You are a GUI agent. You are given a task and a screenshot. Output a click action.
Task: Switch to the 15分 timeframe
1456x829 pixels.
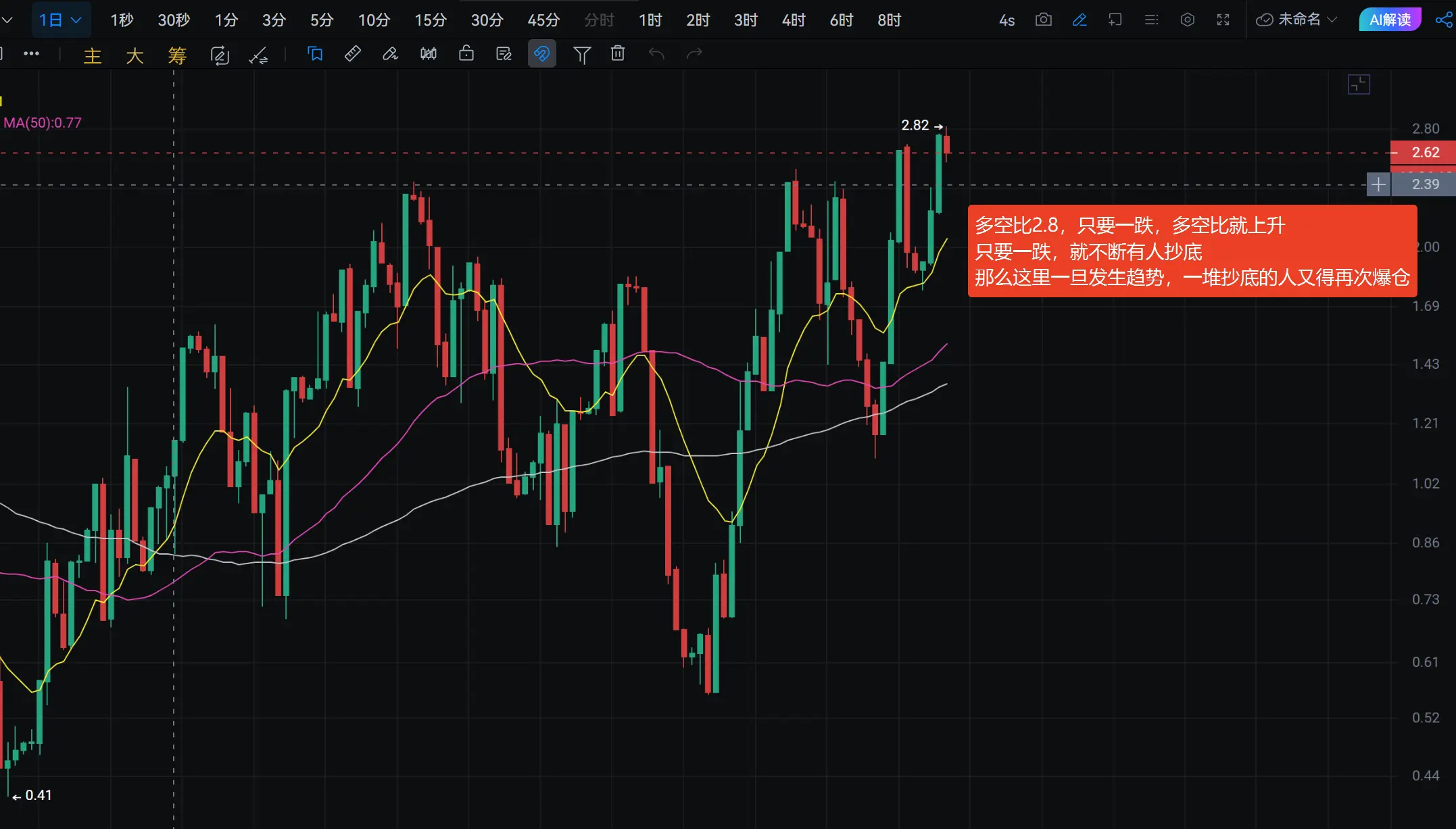[430, 20]
